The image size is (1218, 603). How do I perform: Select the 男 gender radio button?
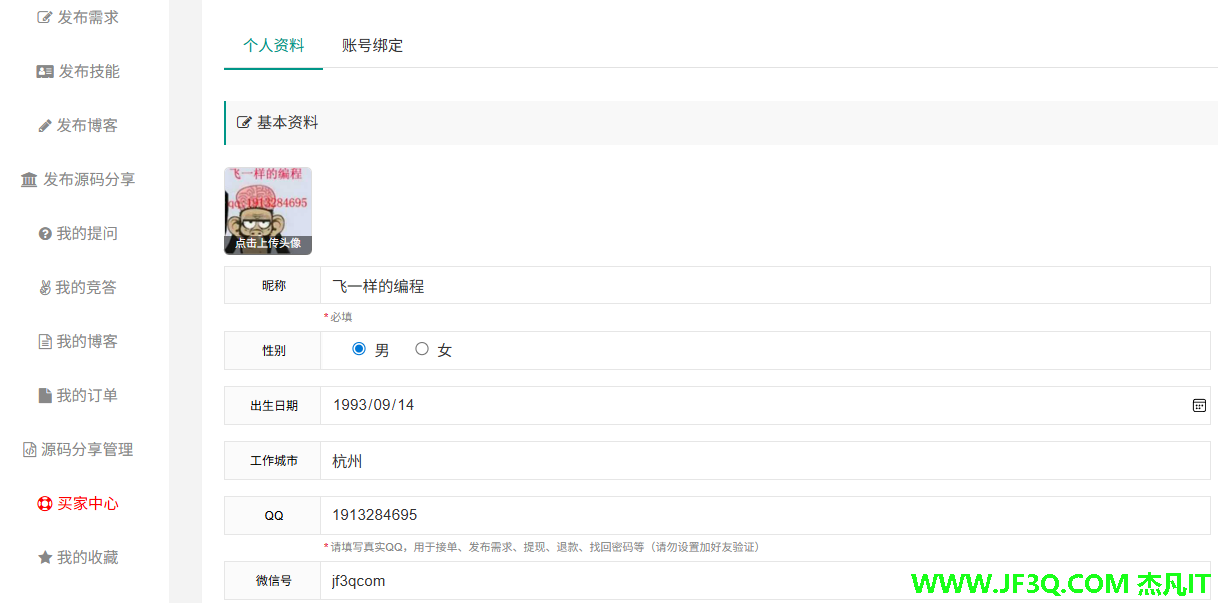[x=359, y=349]
